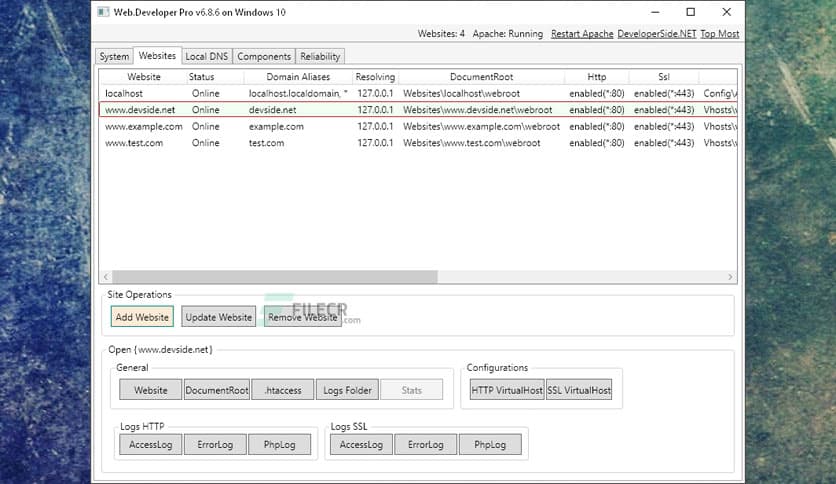Click the app icon in title bar
This screenshot has height=484, width=836.
[x=103, y=12]
